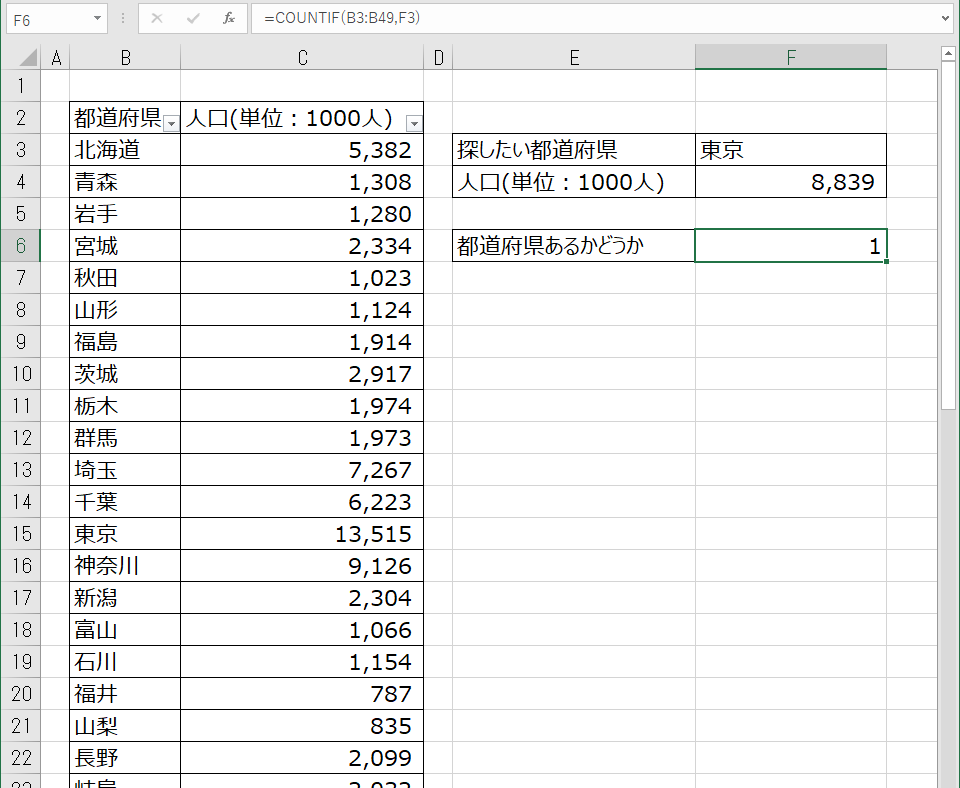Open the 人口(単位：1000人) column filter dropdown

[x=413, y=120]
